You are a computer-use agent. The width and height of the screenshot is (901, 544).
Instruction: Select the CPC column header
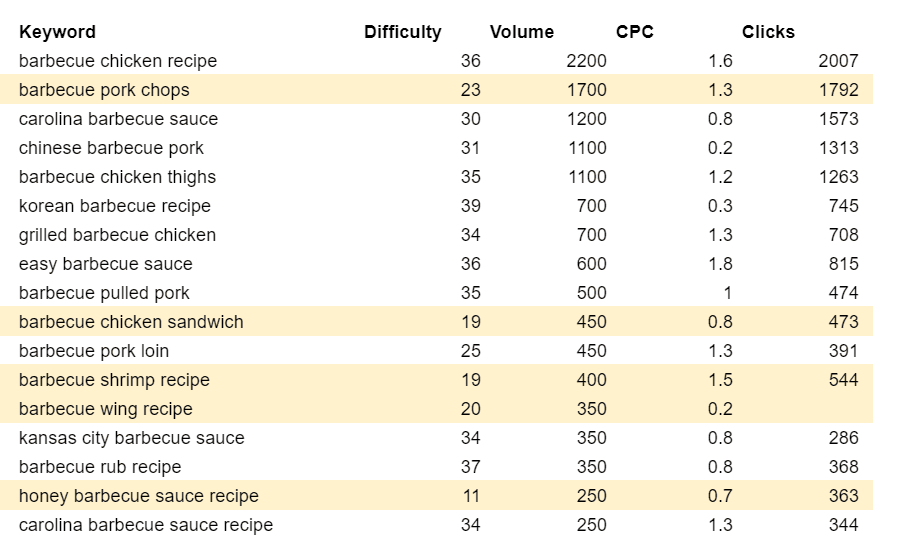pos(634,32)
